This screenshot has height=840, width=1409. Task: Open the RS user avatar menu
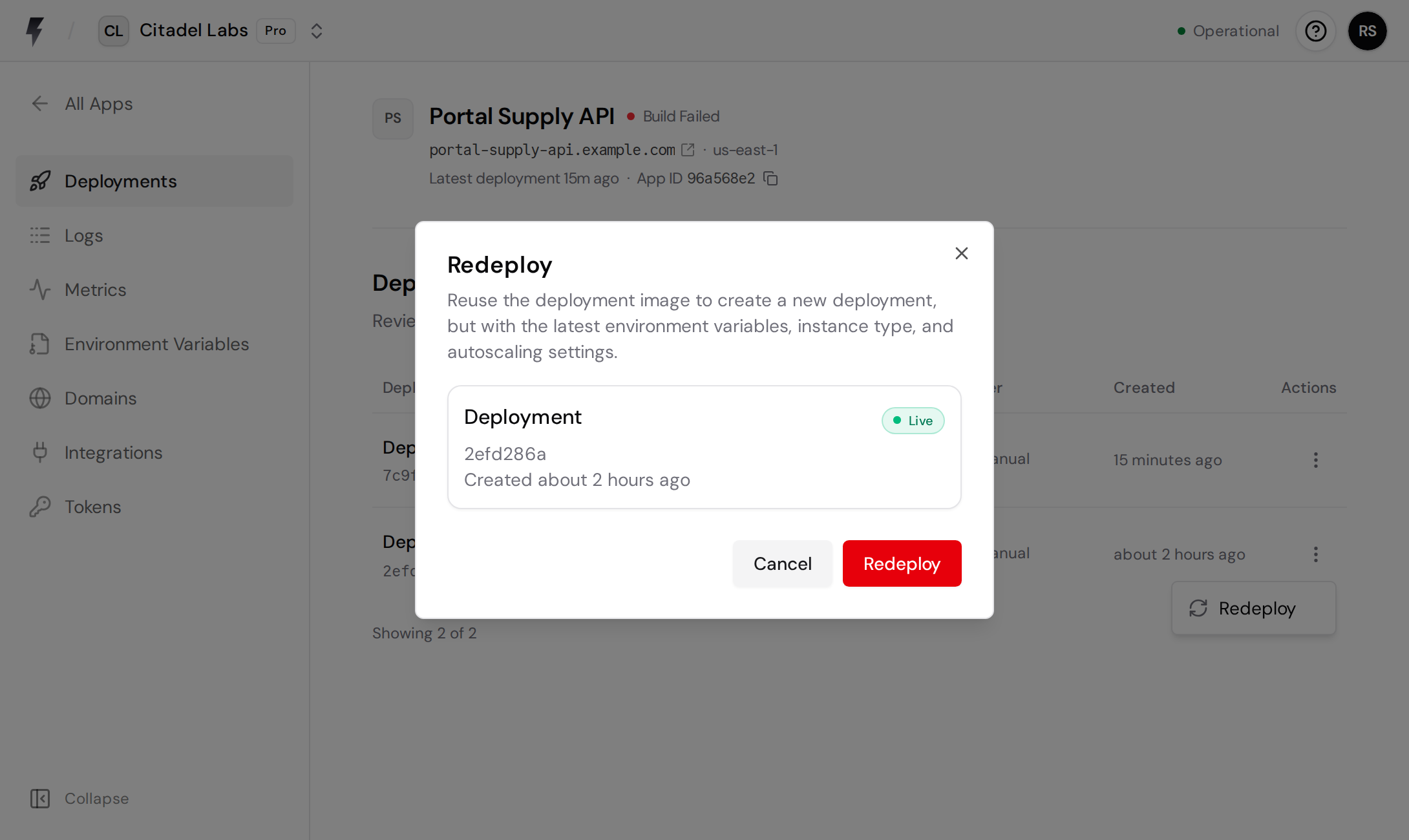pos(1367,31)
